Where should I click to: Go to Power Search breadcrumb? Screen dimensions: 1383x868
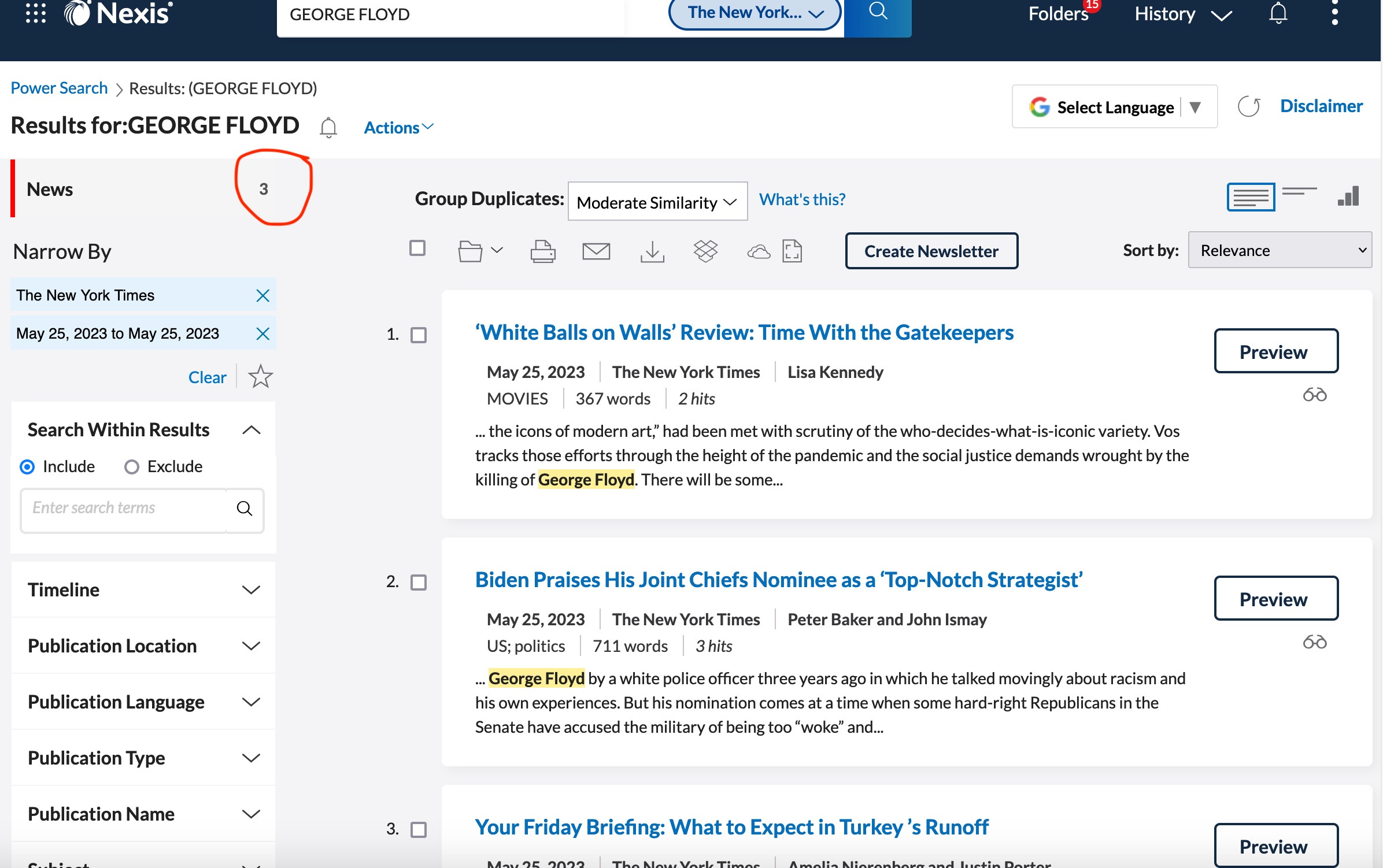[x=59, y=88]
